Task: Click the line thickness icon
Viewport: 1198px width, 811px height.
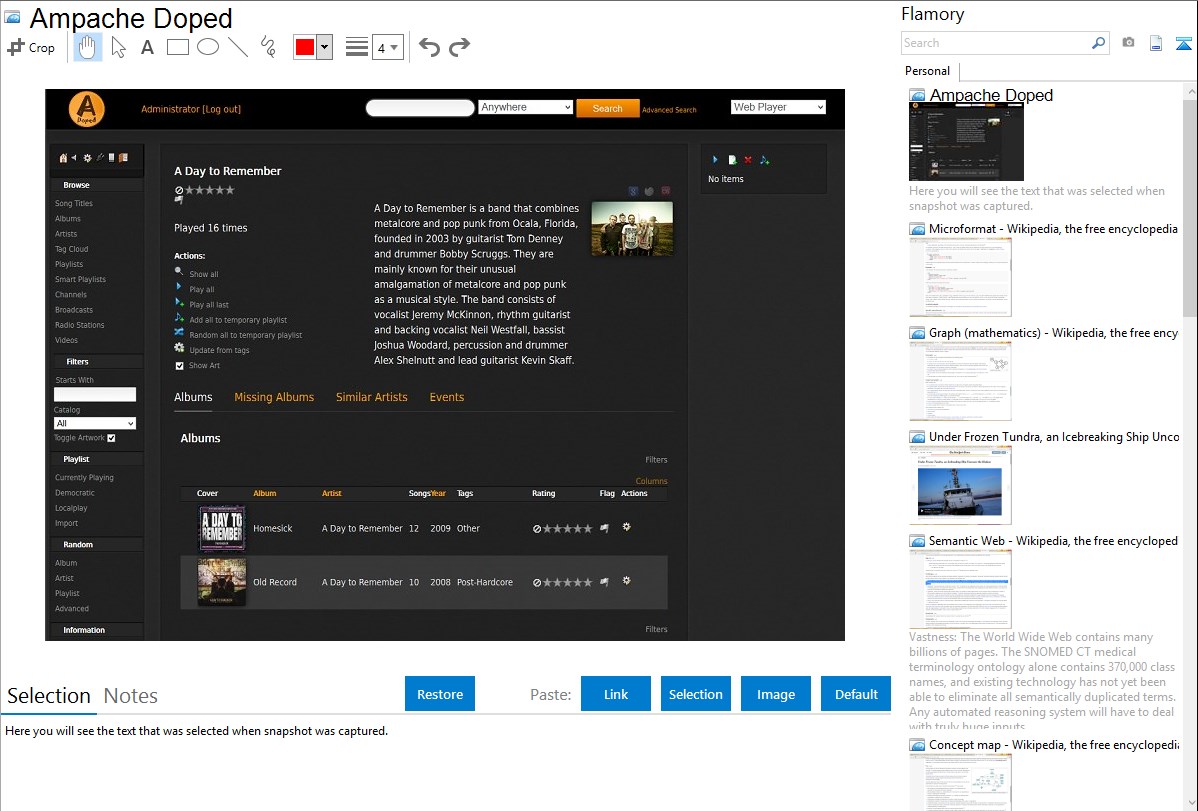Action: tap(357, 47)
